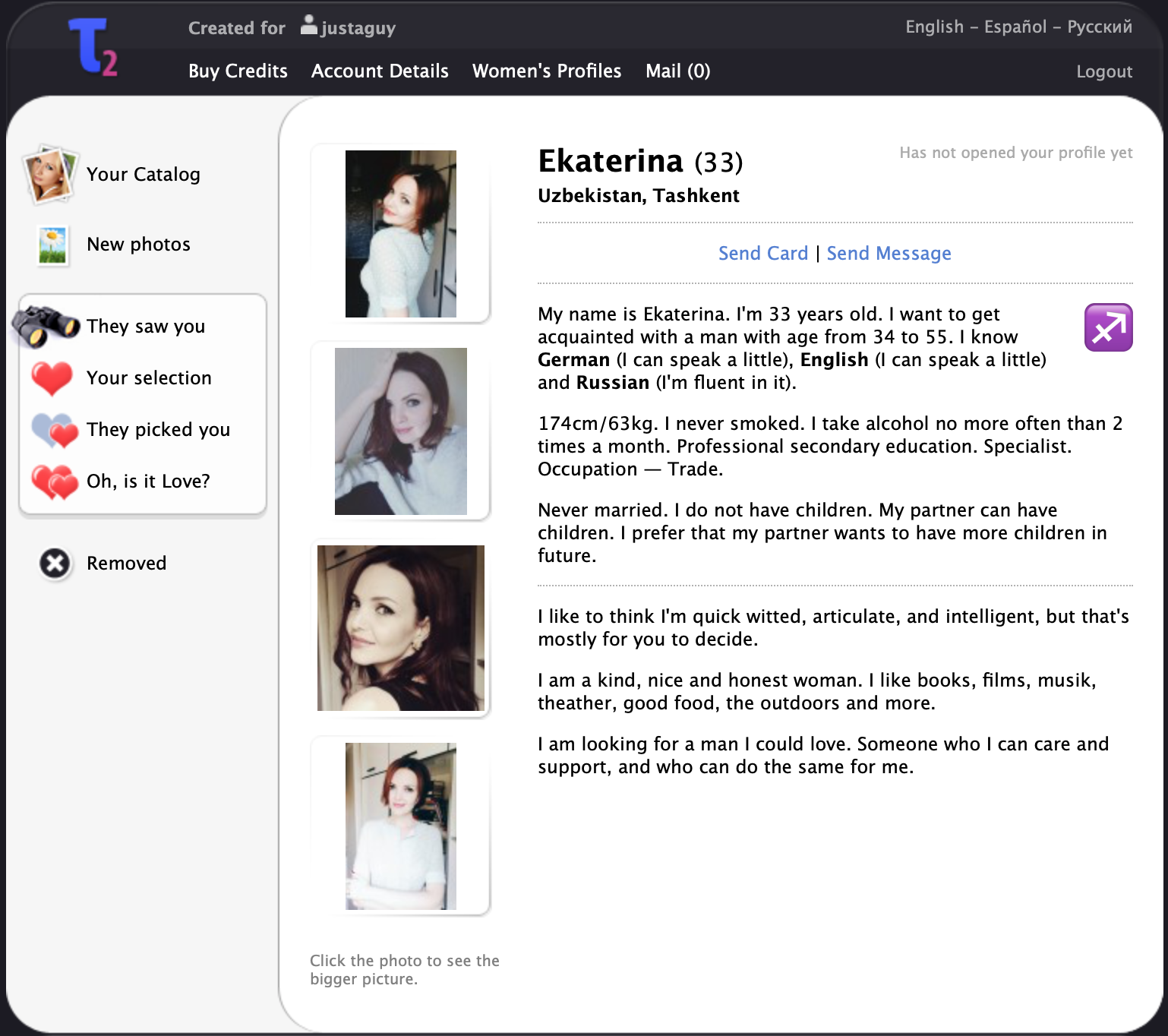The width and height of the screenshot is (1168, 1036).
Task: Click the Your Catalog photo icon
Action: click(50, 175)
